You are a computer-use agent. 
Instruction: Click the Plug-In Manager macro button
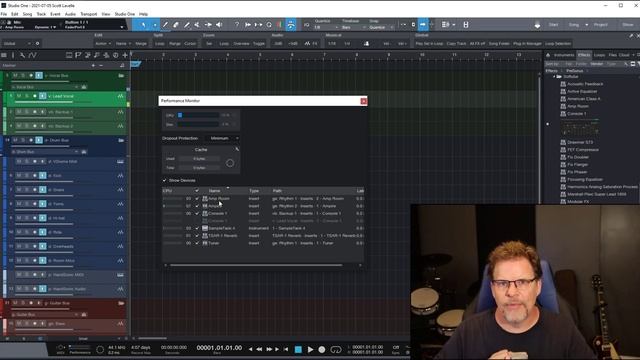pos(527,43)
